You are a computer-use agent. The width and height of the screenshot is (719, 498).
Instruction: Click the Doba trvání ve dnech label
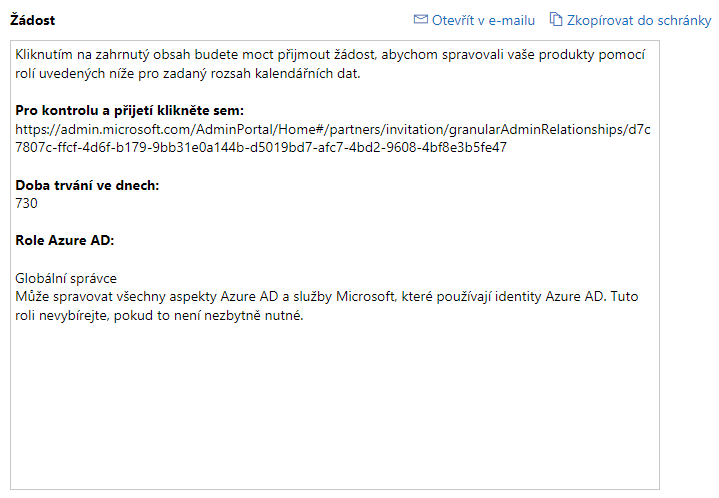(87, 185)
